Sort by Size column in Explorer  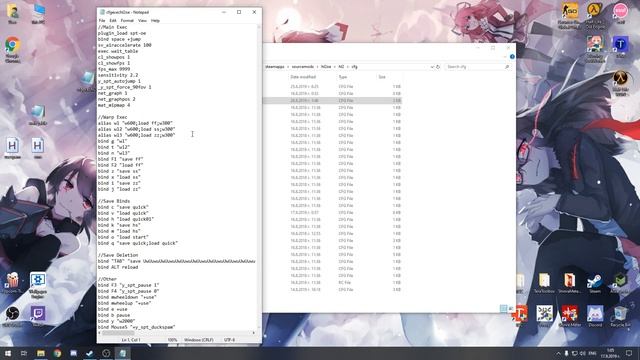pos(382,77)
